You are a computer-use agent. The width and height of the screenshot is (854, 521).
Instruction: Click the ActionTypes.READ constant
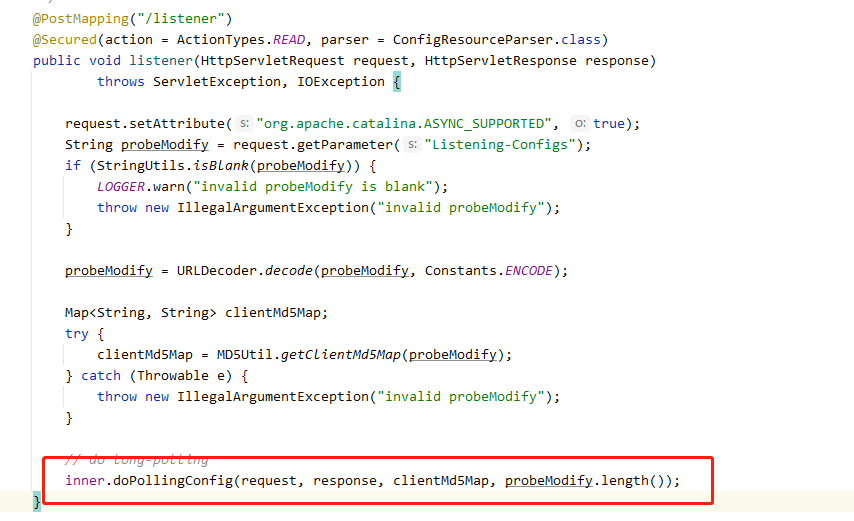point(241,40)
